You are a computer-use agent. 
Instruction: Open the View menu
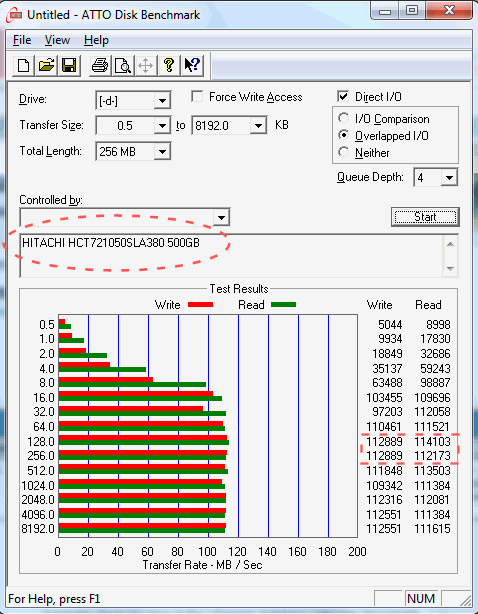pos(57,40)
